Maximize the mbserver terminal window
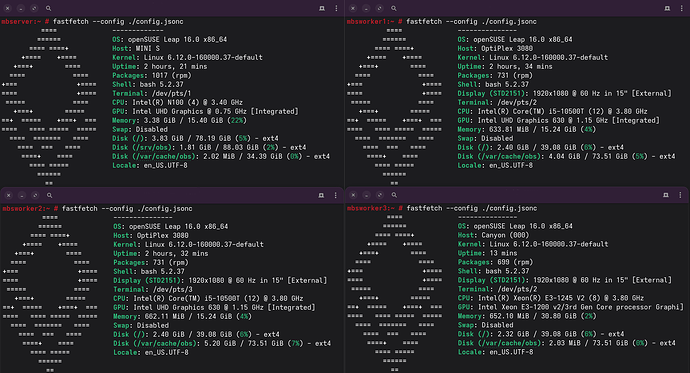 click(34, 8)
